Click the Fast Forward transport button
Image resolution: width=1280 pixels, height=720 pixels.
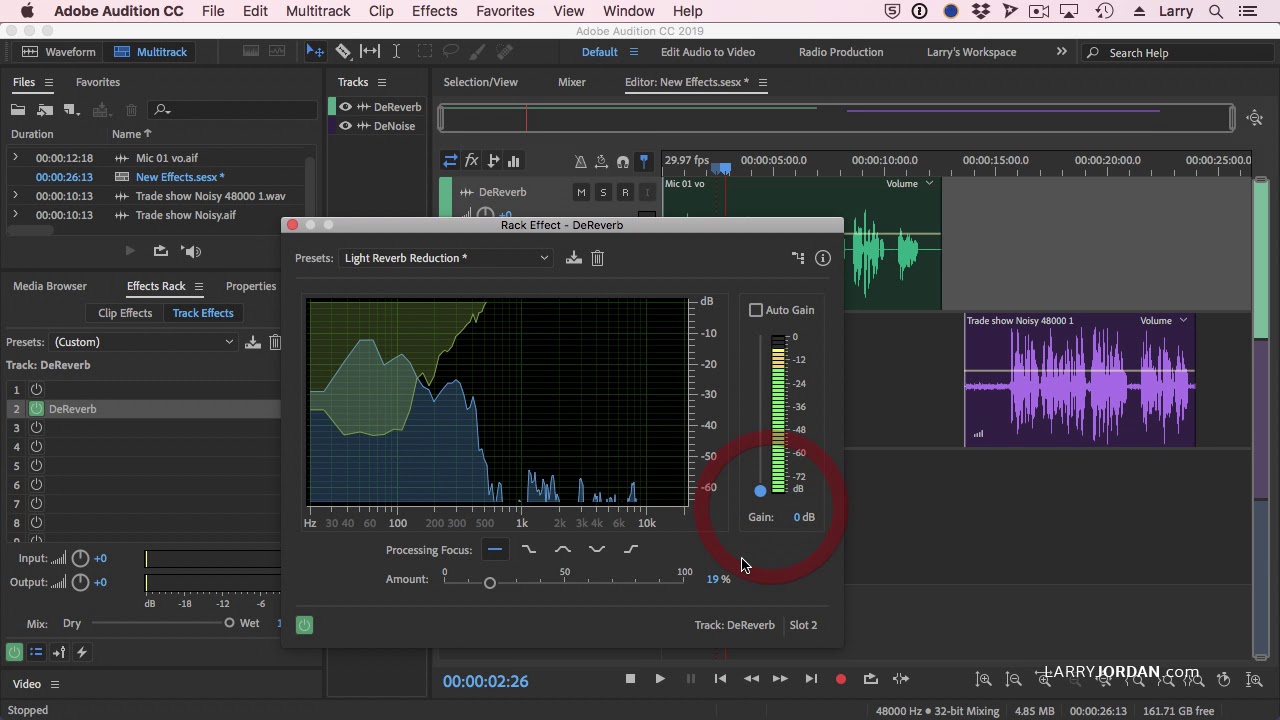point(780,679)
